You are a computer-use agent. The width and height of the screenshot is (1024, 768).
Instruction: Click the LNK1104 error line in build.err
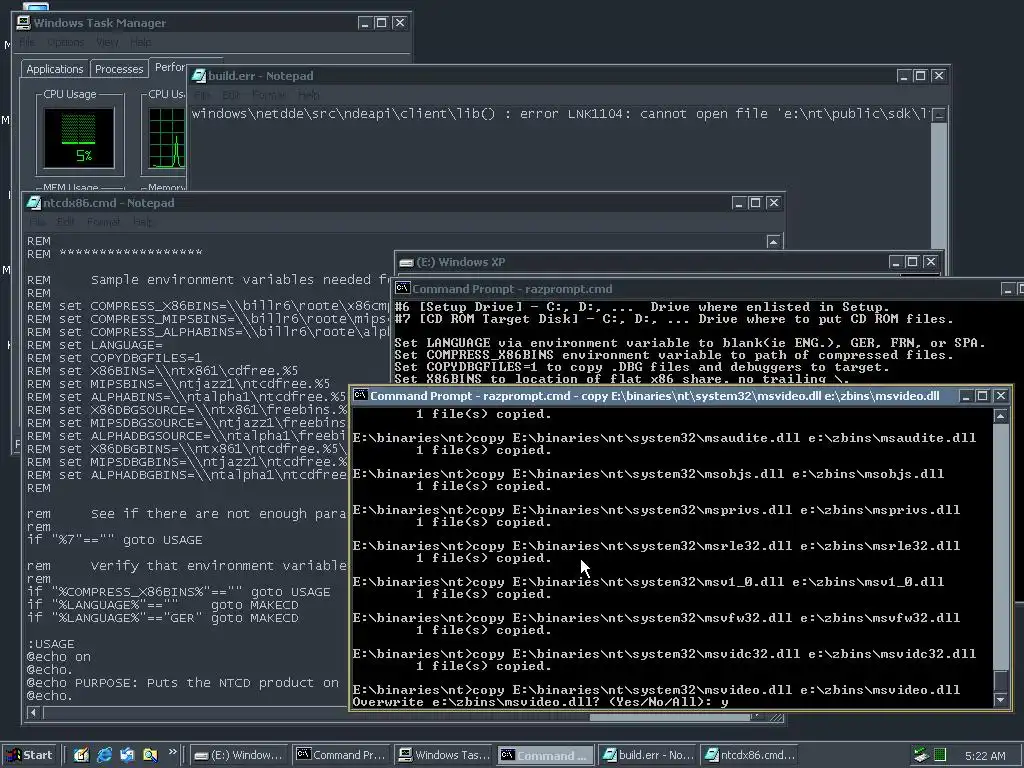tap(559, 114)
